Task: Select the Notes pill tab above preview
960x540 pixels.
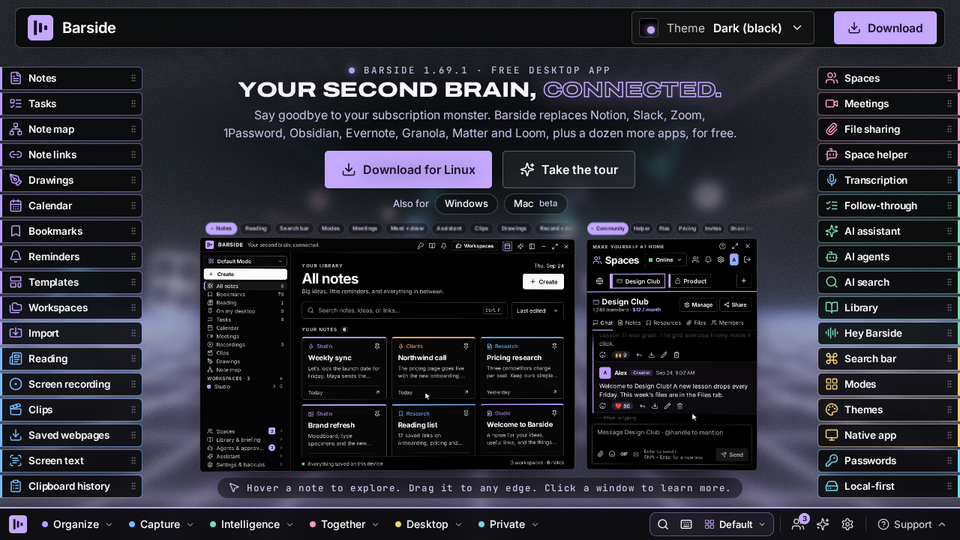Action: click(221, 228)
